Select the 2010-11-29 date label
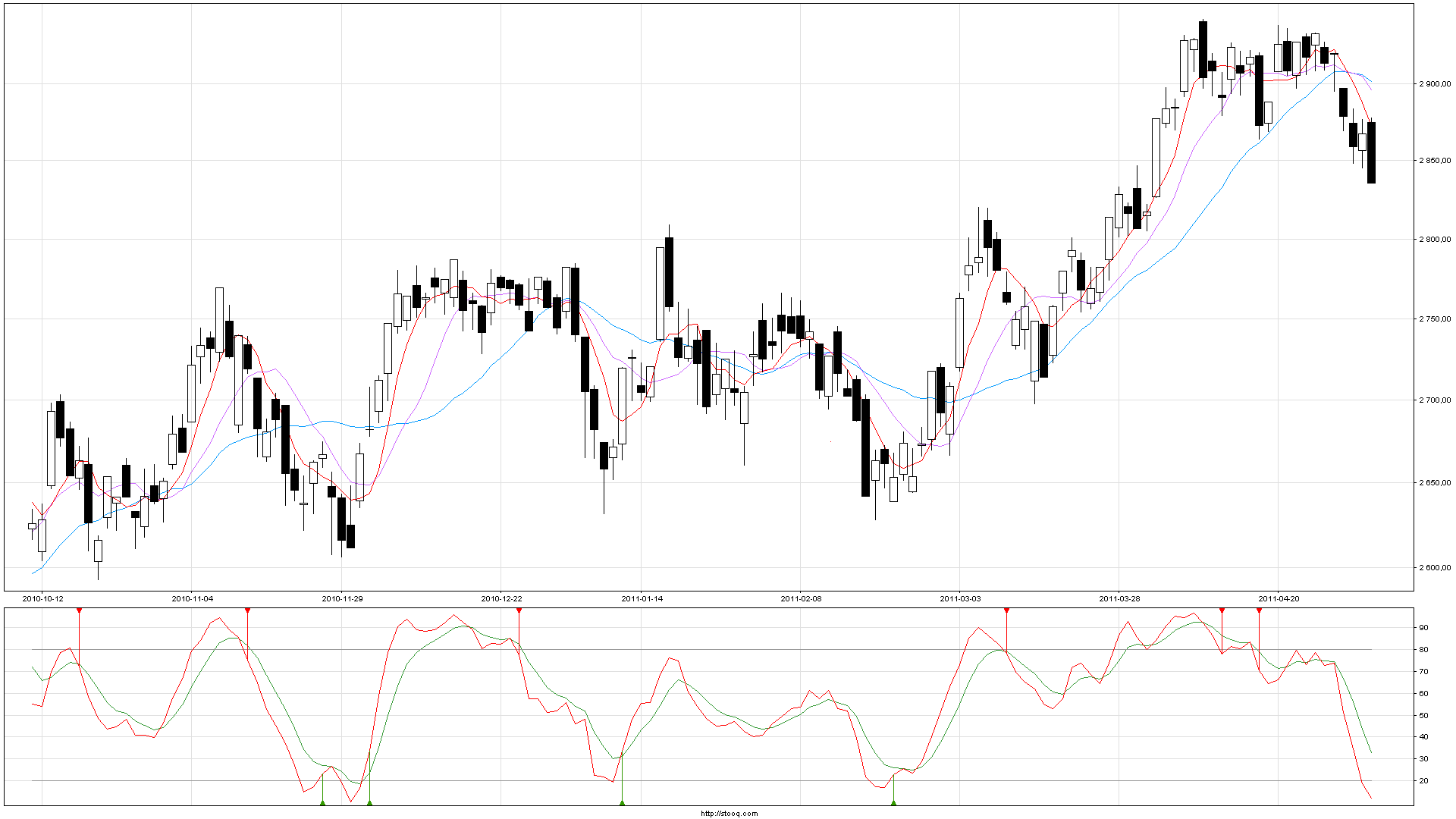 coord(342,598)
